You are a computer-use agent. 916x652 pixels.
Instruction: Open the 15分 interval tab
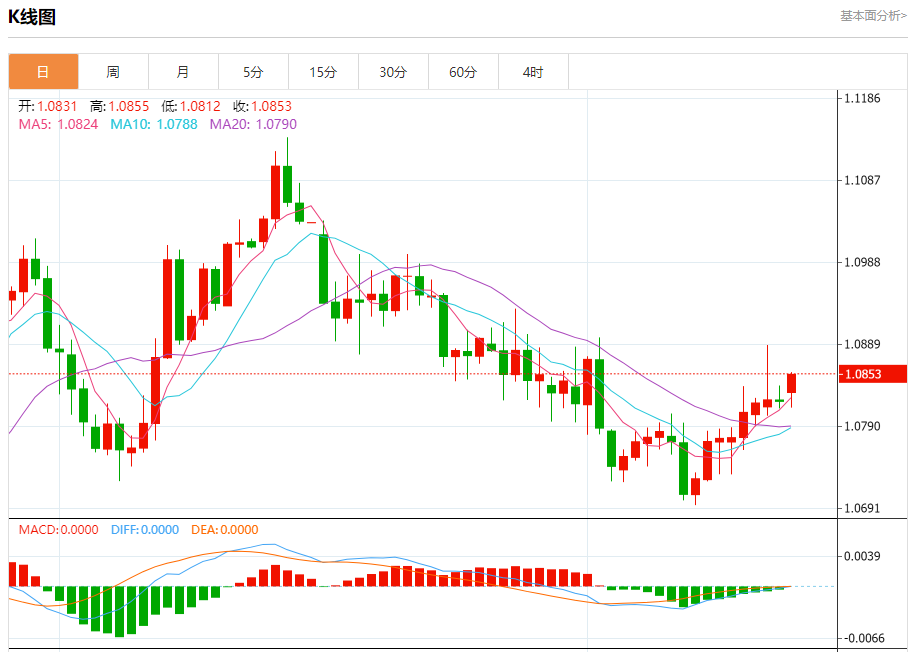coord(323,72)
